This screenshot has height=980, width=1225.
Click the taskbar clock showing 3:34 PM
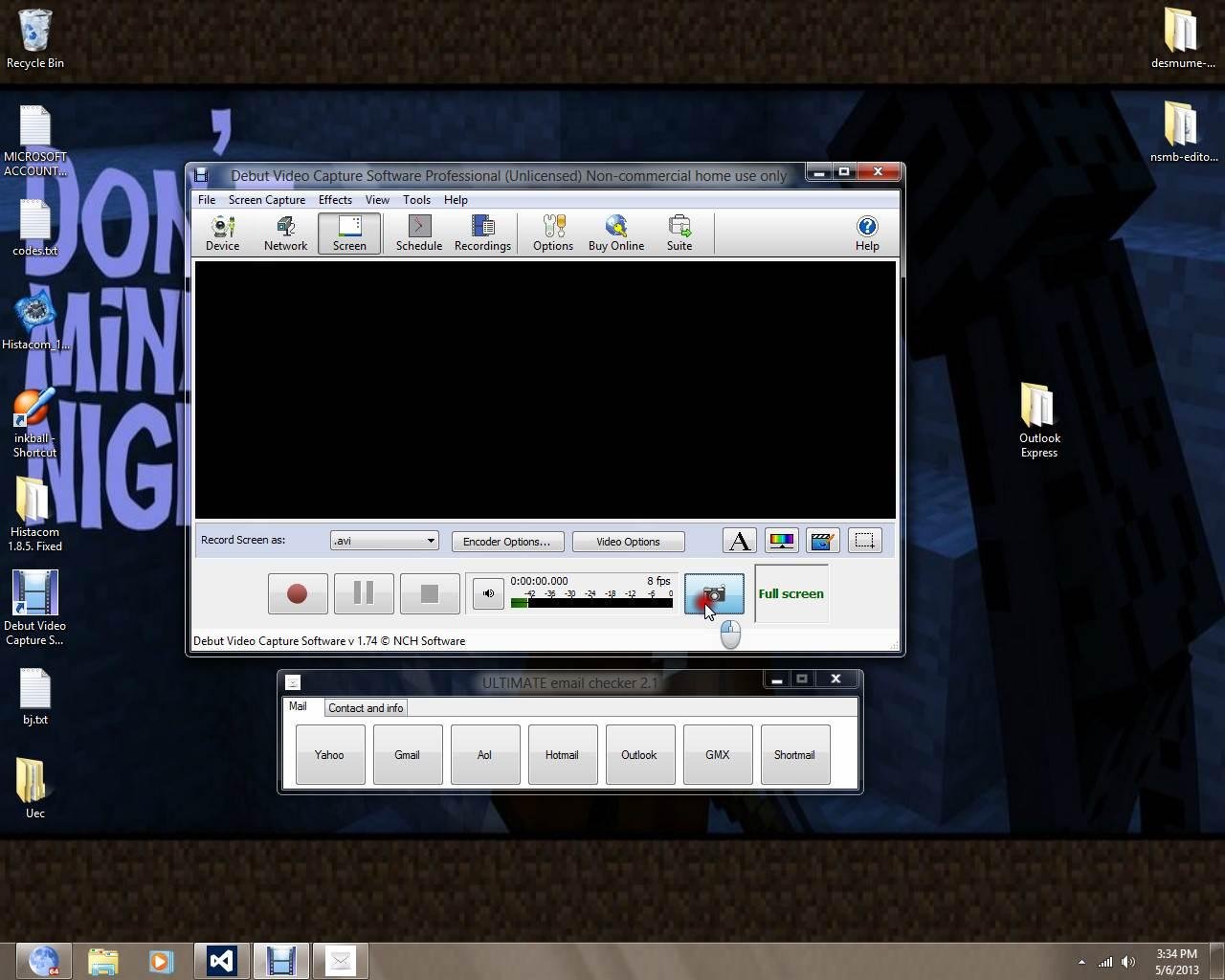click(1176, 962)
